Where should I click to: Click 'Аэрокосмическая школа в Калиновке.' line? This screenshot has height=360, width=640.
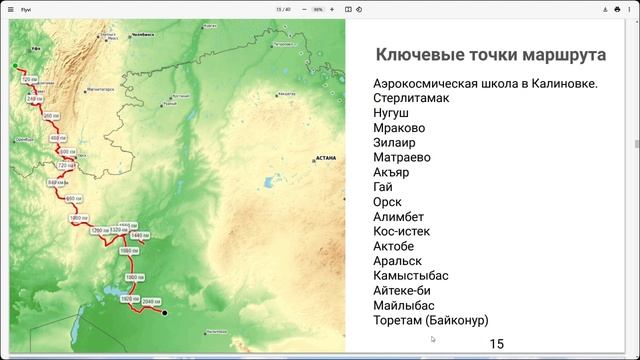[485, 84]
